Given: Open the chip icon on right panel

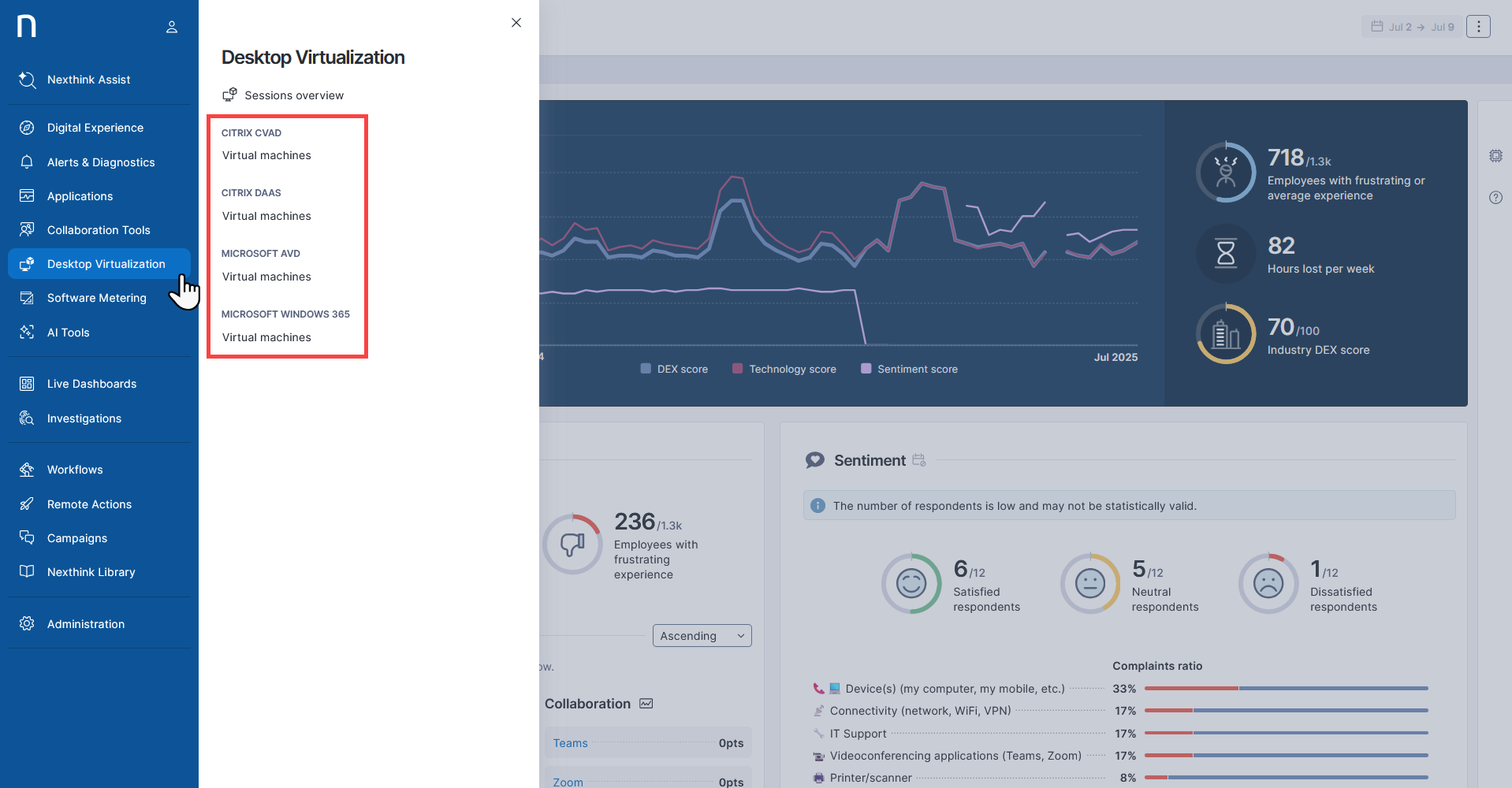Looking at the screenshot, I should 1495,156.
